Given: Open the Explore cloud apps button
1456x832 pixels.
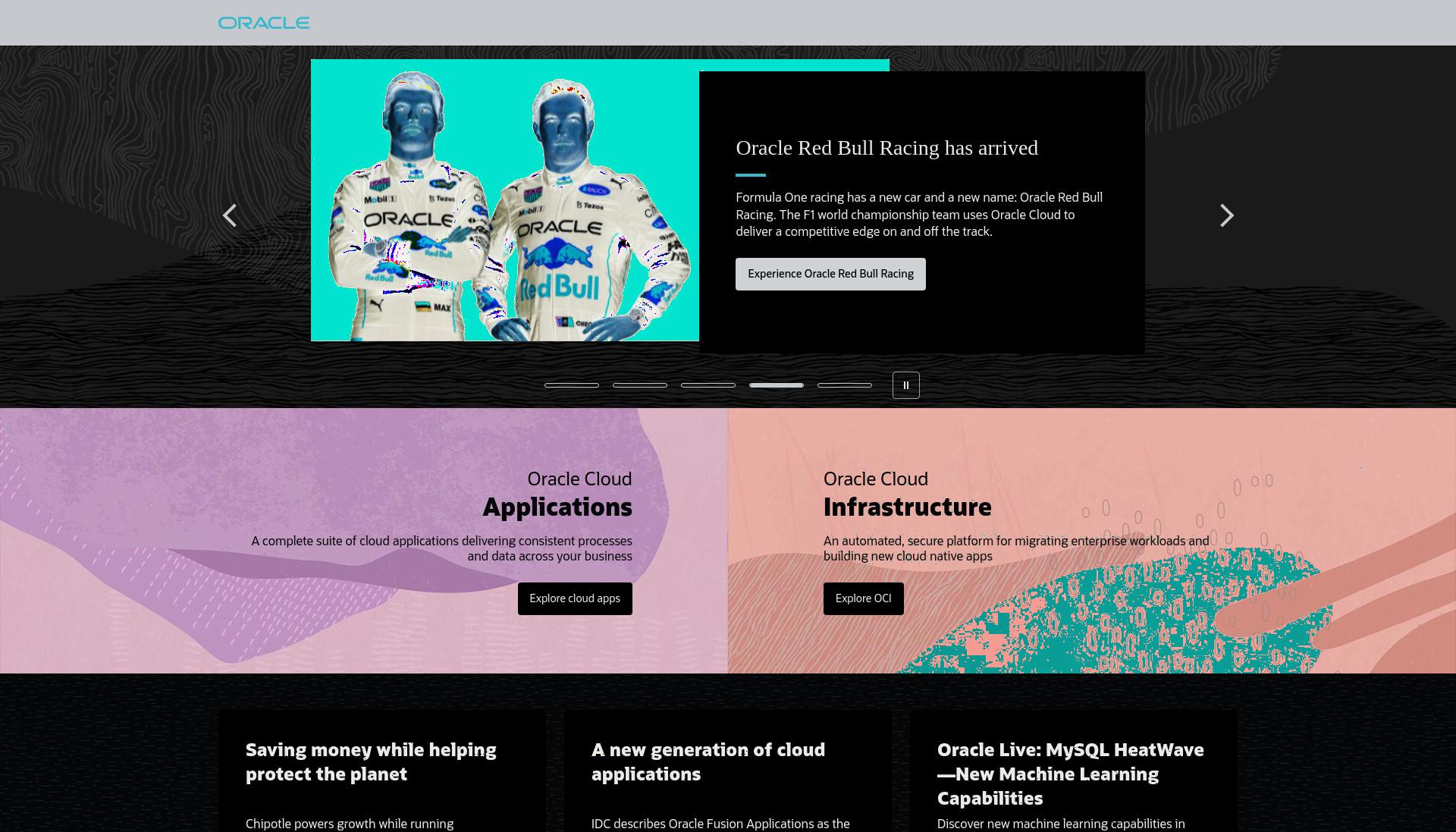Looking at the screenshot, I should (x=575, y=598).
